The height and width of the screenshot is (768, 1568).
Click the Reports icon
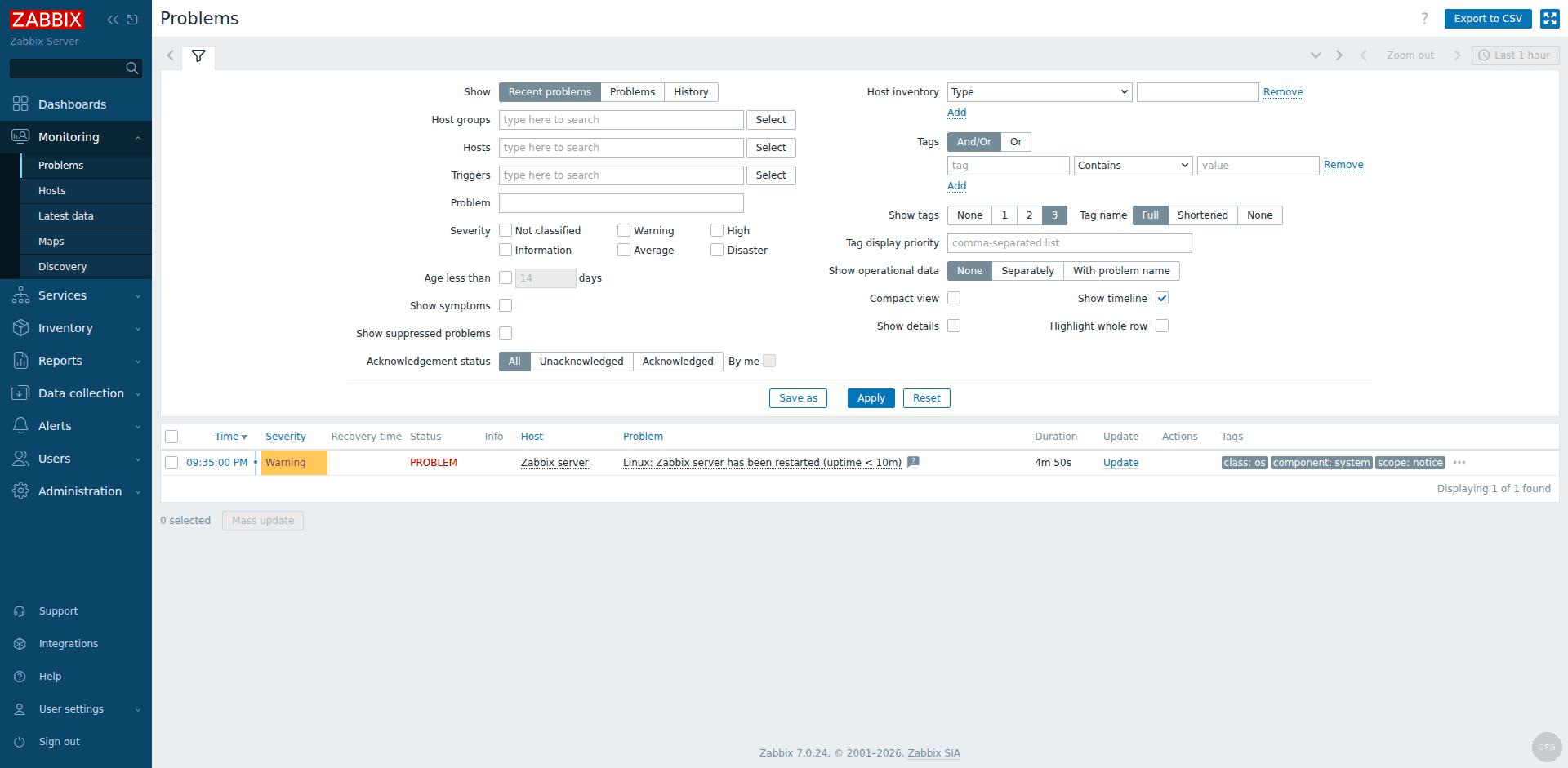[20, 360]
